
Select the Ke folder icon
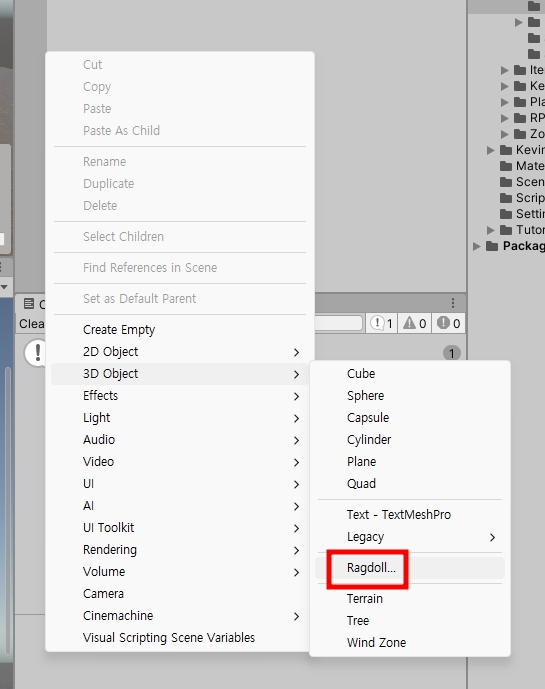click(520, 86)
